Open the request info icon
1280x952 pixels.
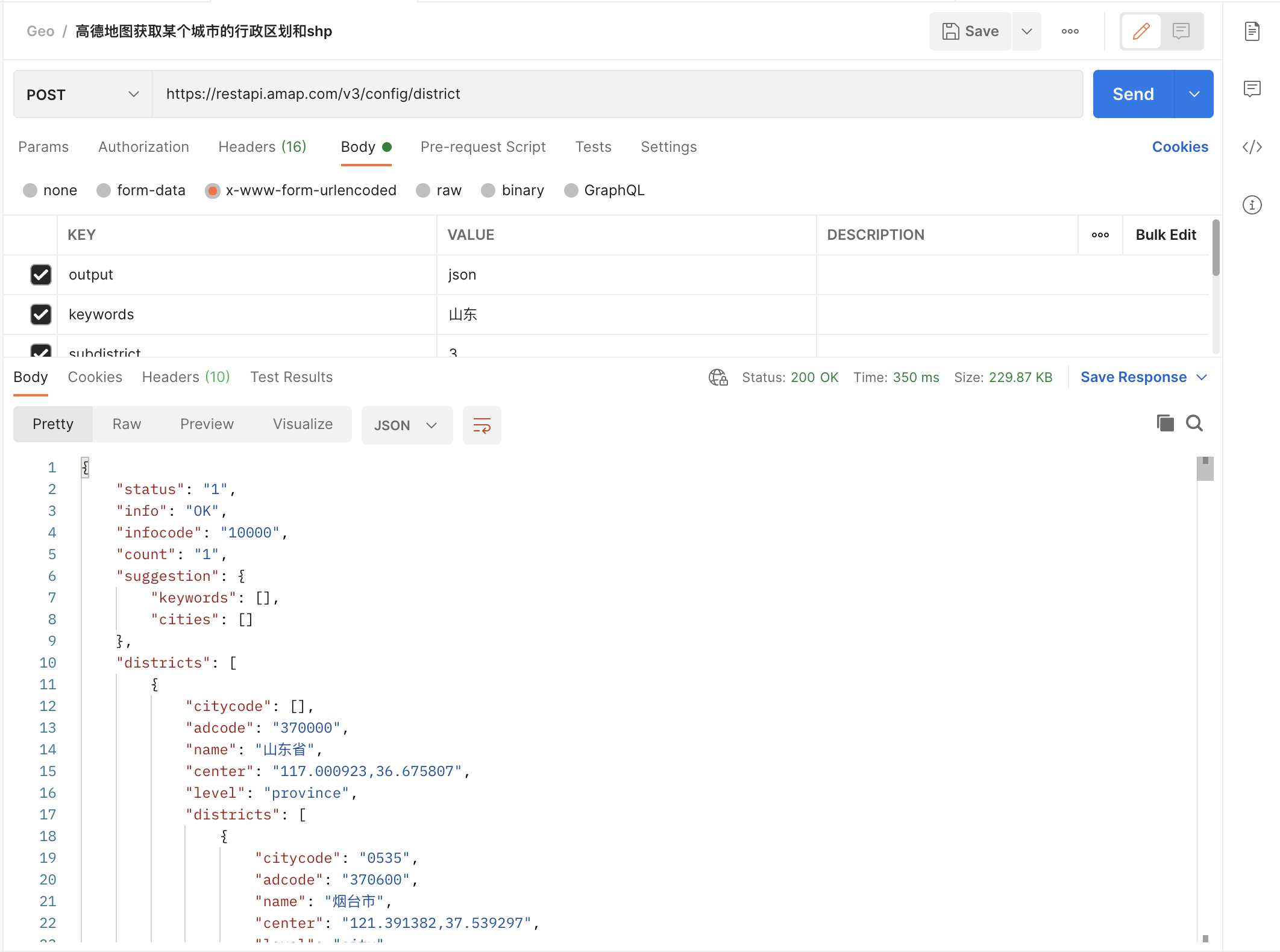coord(1252,205)
